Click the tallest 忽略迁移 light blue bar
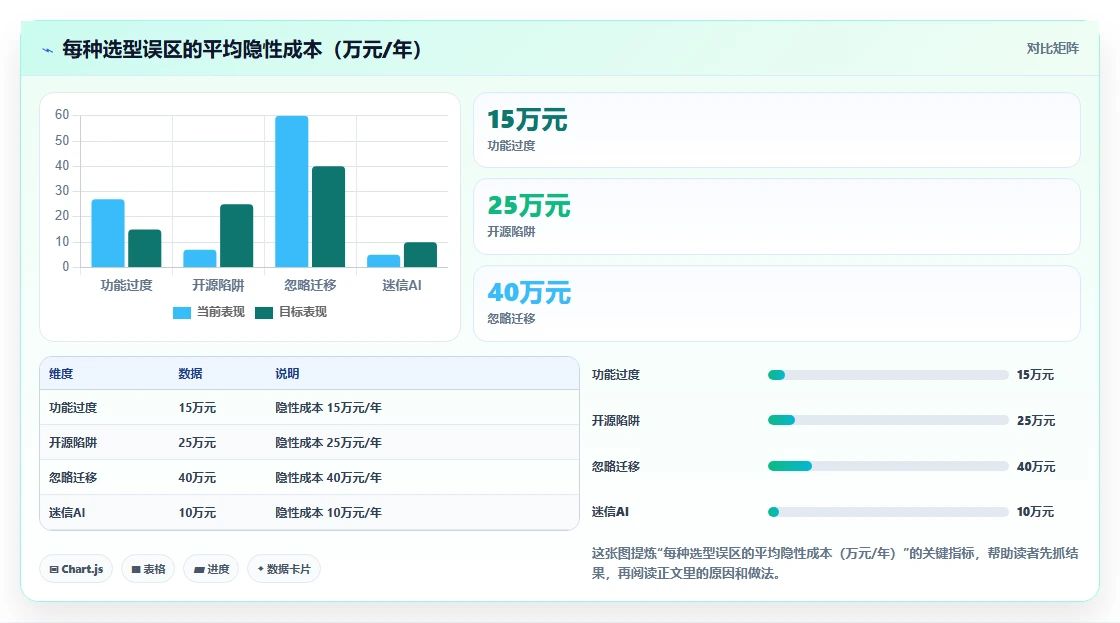 (x=291, y=191)
